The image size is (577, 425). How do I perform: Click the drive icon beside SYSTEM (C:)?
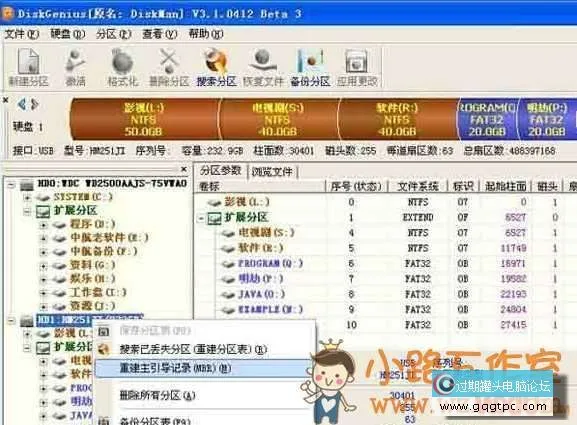pyautogui.click(x=43, y=198)
